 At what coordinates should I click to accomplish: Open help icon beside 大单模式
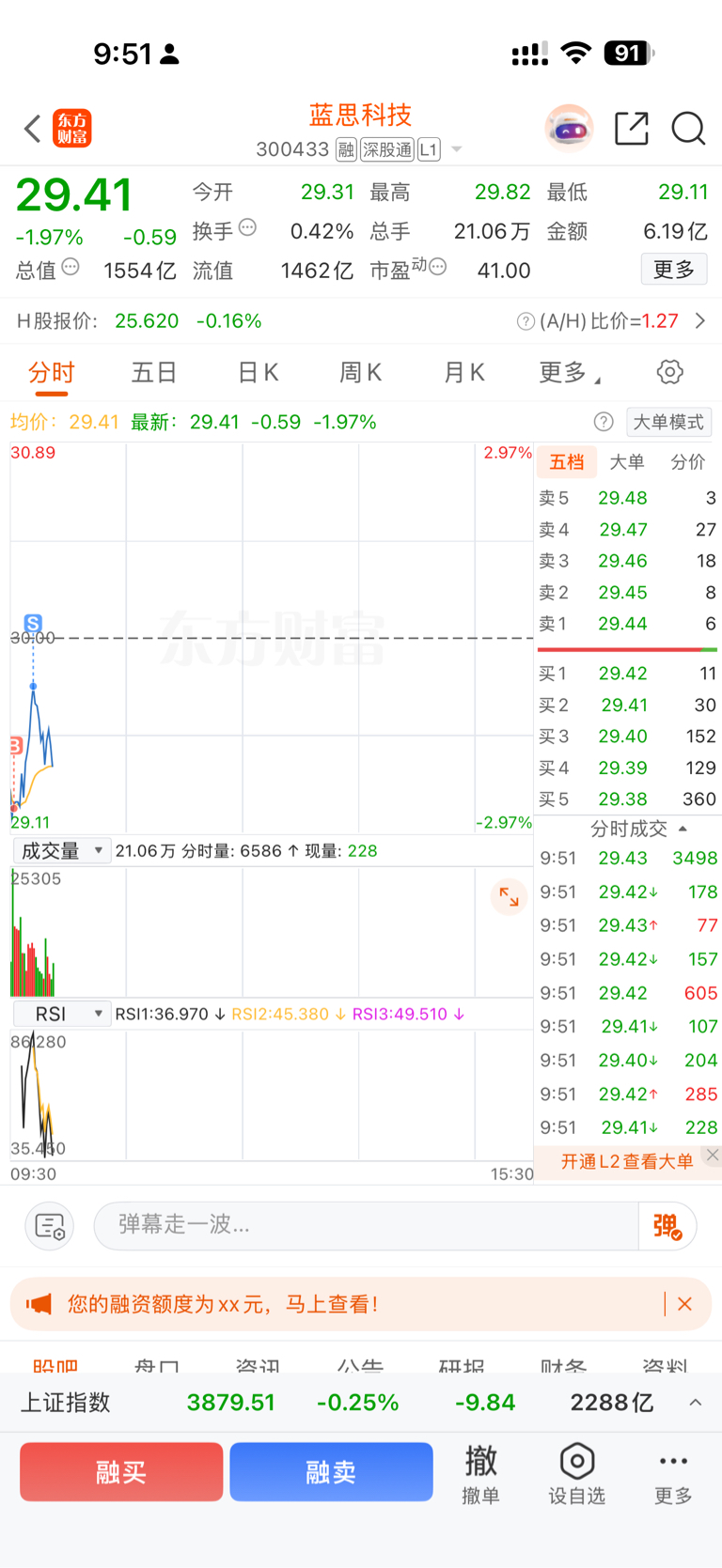pyautogui.click(x=604, y=422)
